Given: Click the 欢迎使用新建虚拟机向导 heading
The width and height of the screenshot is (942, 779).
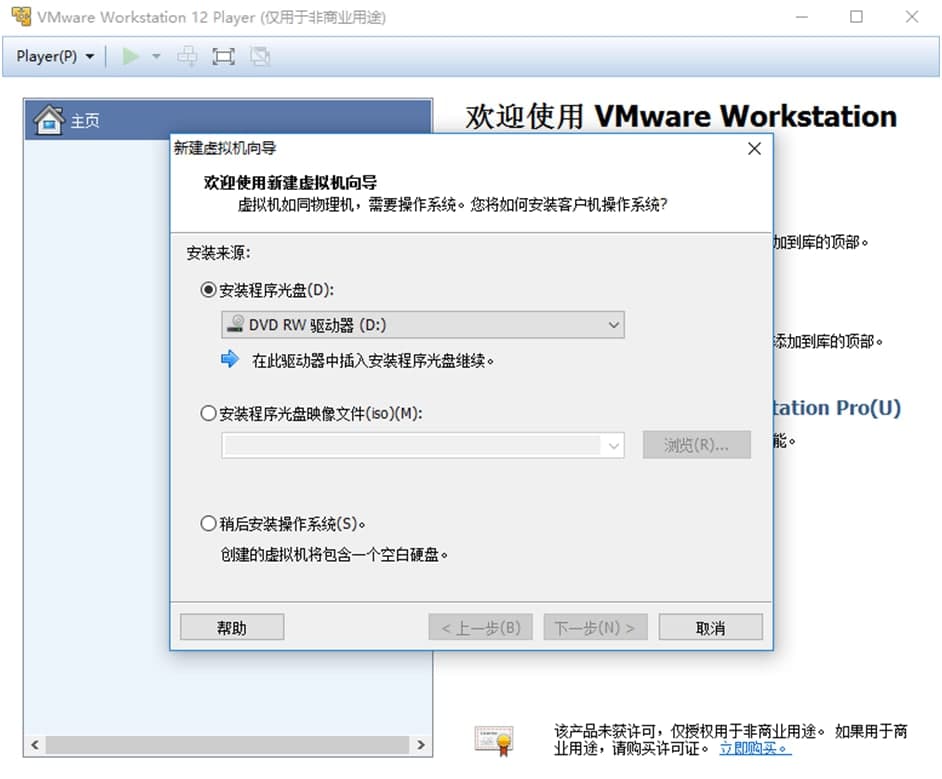Looking at the screenshot, I should pos(290,182).
